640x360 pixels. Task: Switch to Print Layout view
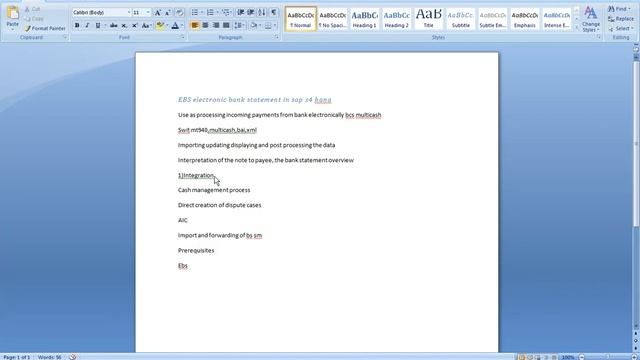(x=521, y=357)
